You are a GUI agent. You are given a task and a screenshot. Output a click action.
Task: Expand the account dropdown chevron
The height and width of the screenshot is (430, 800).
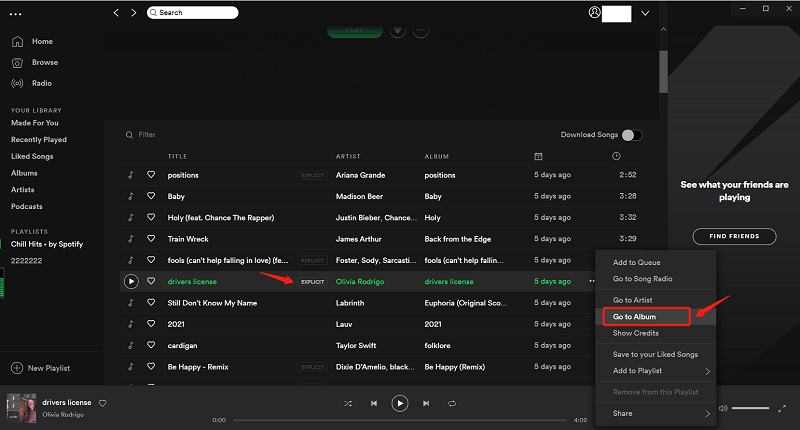645,13
